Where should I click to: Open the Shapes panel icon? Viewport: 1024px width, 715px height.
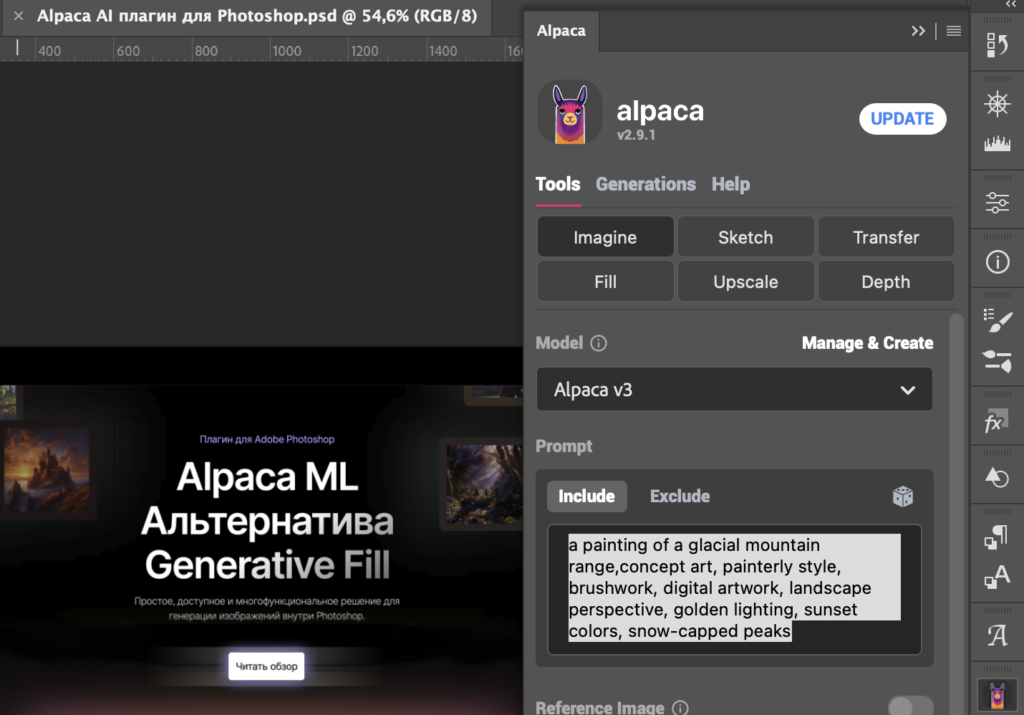pos(997,478)
